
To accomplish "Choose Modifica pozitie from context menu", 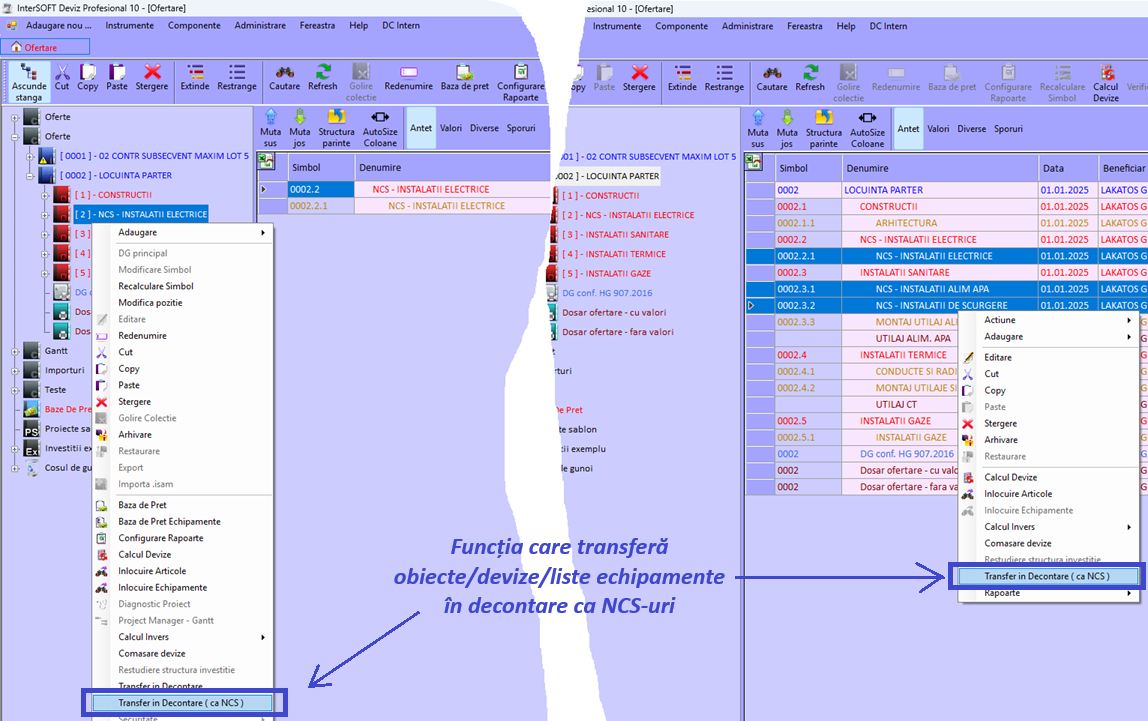I will pyautogui.click(x=150, y=303).
